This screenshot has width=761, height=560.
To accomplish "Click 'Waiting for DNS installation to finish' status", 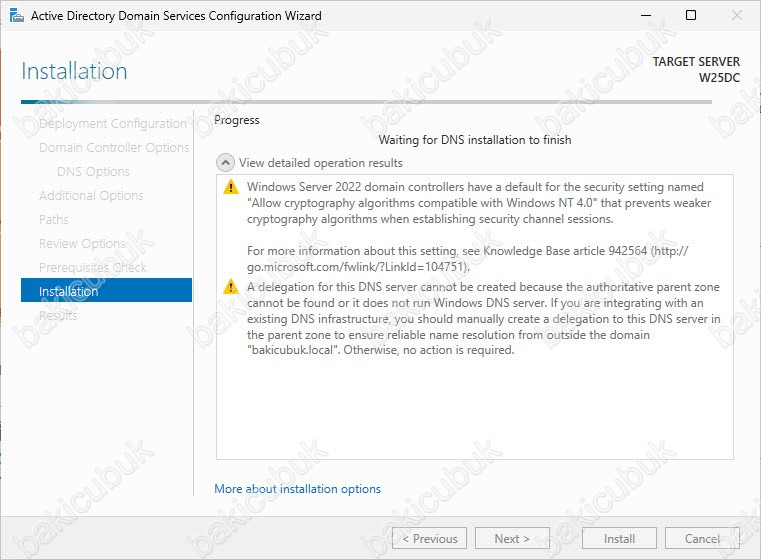I will (475, 140).
